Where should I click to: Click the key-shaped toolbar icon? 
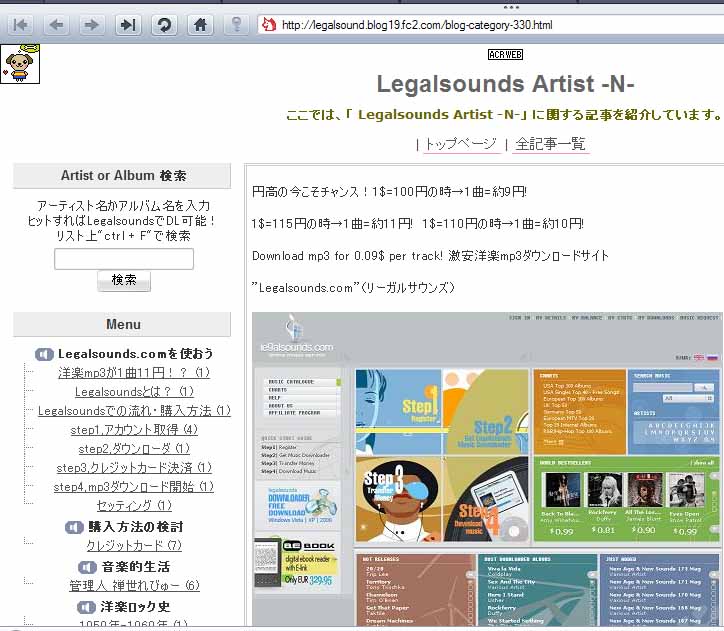click(x=236, y=24)
